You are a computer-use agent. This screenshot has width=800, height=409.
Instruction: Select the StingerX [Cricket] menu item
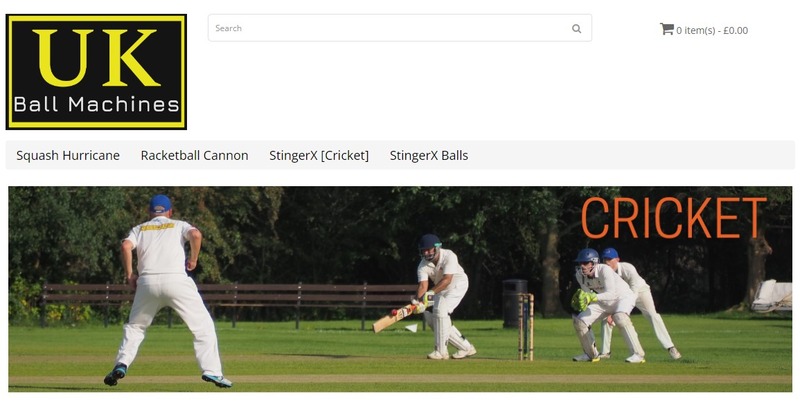[x=319, y=156]
